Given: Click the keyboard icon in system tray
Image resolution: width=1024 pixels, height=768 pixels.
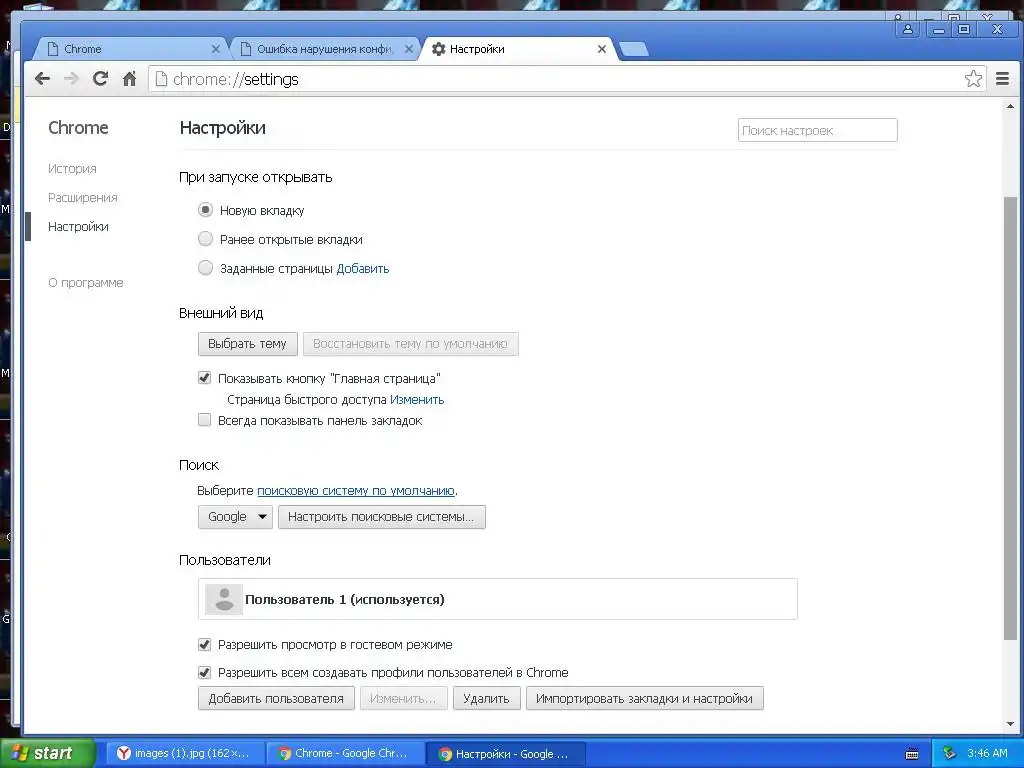Looking at the screenshot, I should coord(912,754).
